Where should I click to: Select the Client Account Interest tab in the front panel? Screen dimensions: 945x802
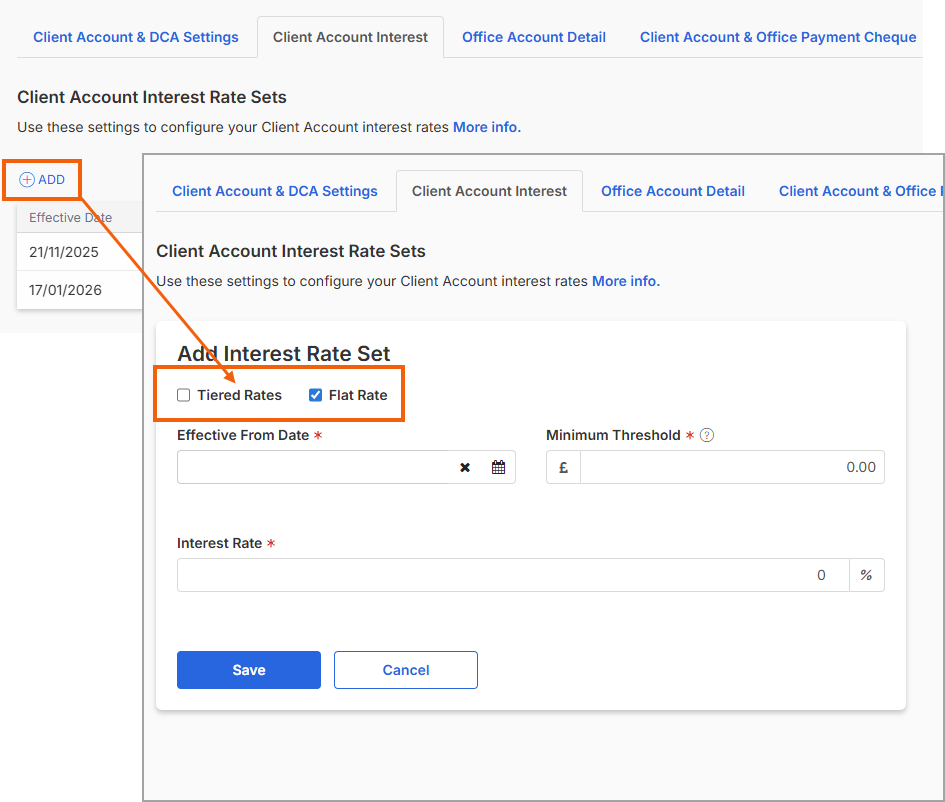click(x=489, y=191)
